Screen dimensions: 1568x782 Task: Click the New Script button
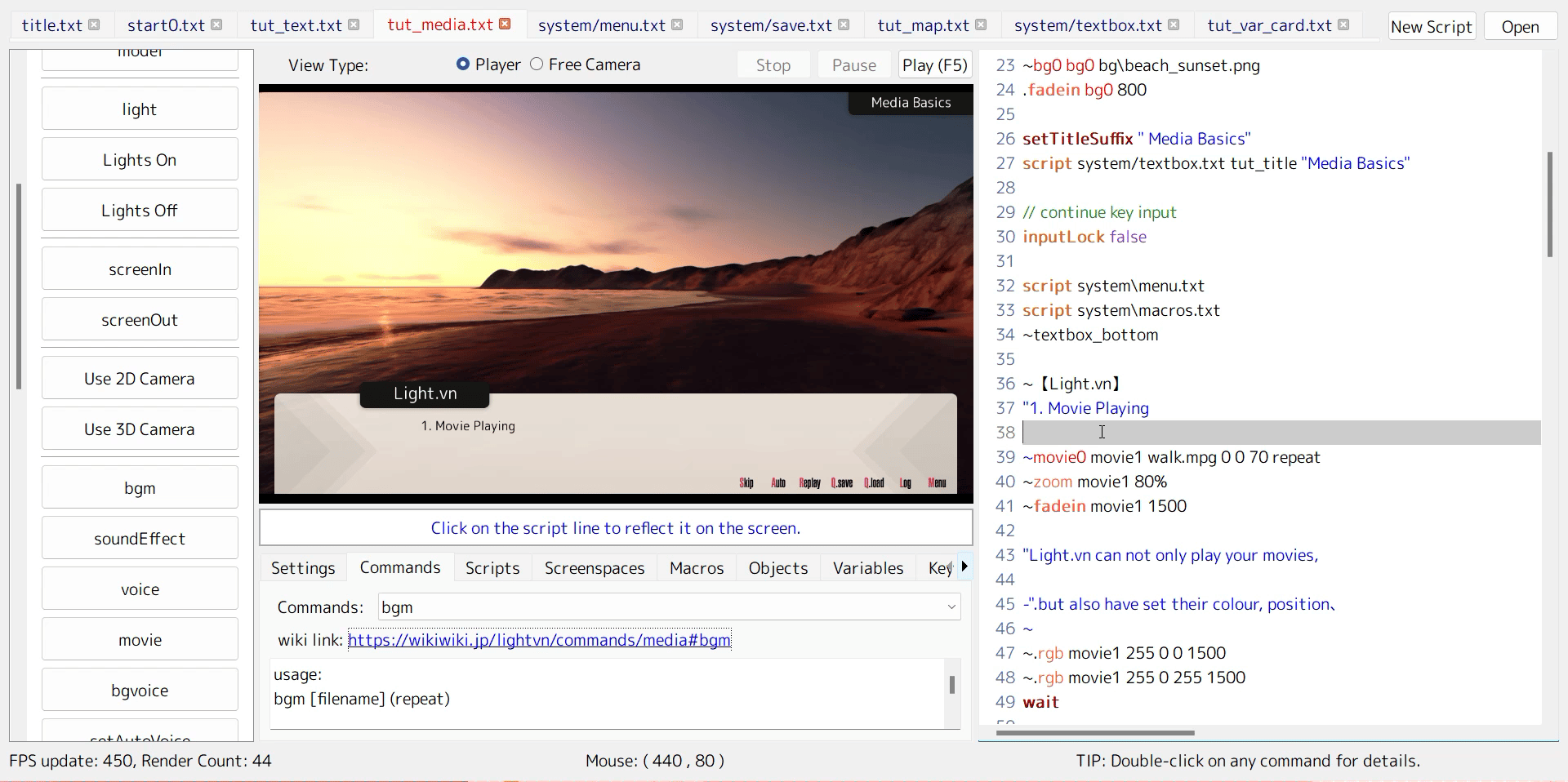pos(1432,27)
